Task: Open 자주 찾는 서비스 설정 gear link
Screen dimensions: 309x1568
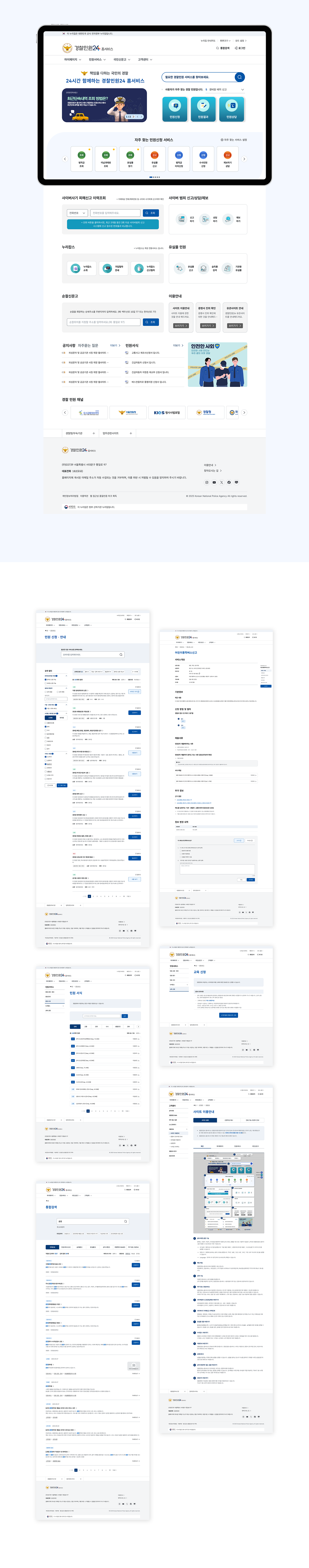Action: pyautogui.click(x=234, y=140)
